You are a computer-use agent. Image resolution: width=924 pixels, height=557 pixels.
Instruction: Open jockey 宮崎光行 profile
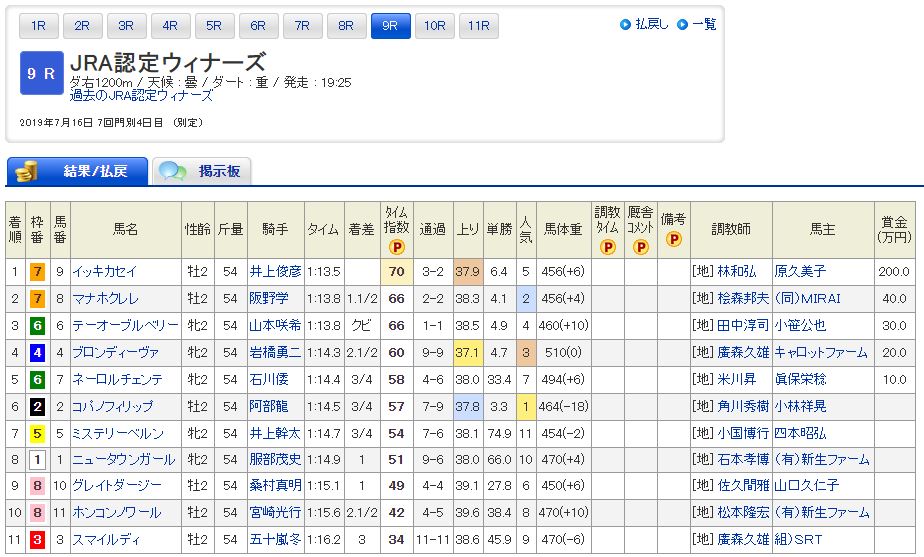pyautogui.click(x=275, y=513)
